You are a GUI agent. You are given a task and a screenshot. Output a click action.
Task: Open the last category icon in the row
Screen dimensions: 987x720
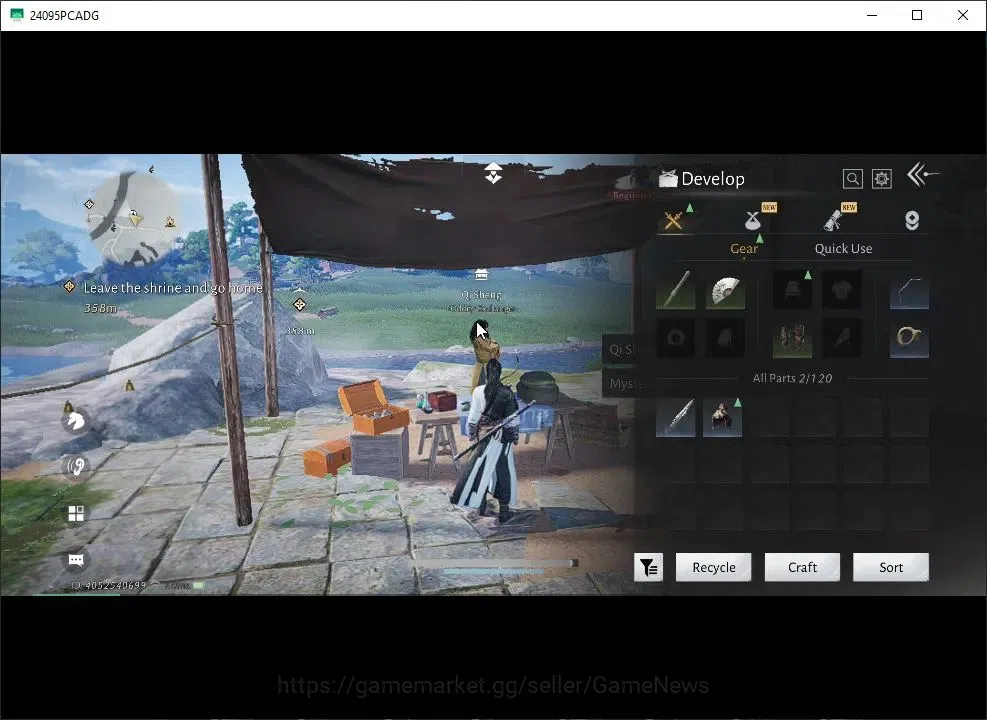pyautogui.click(x=911, y=220)
